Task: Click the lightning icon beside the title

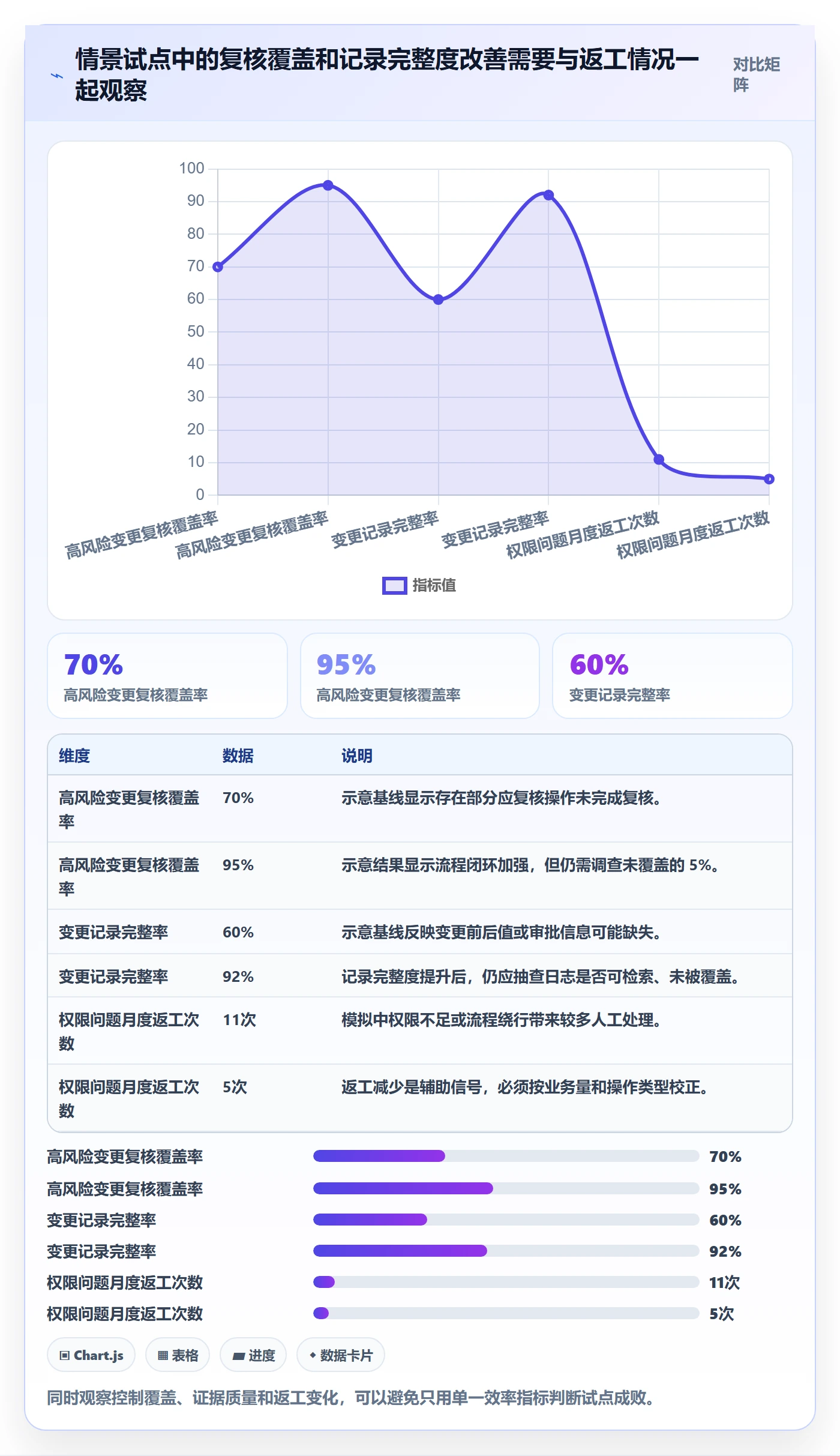Action: (x=56, y=76)
